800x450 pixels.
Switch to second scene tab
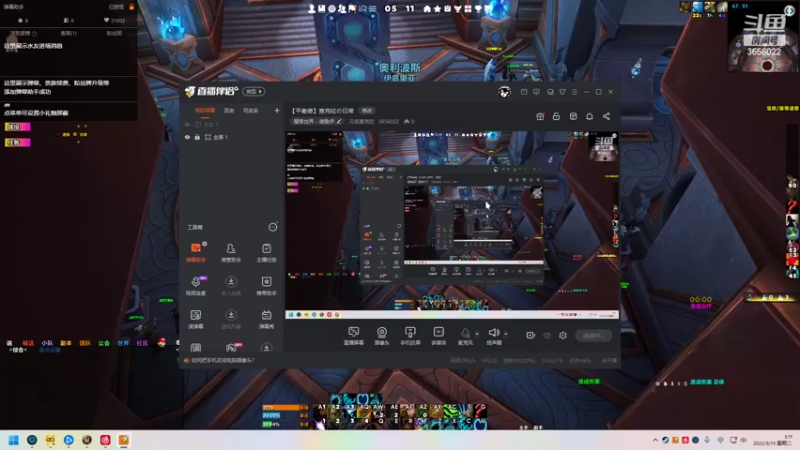[x=229, y=111]
